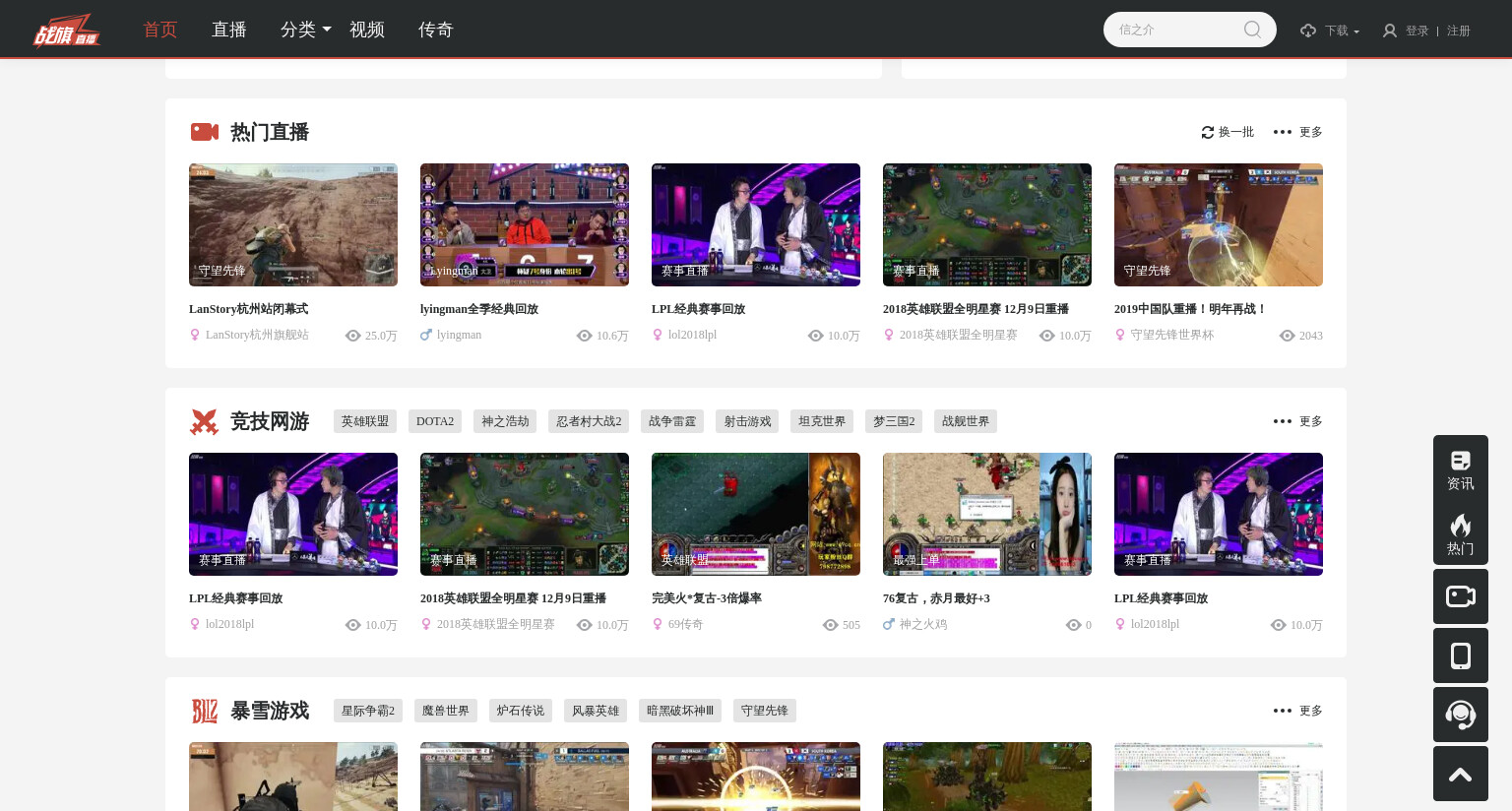The width and height of the screenshot is (1512, 811).
Task: Open the 传奇 tab
Action: 436,30
